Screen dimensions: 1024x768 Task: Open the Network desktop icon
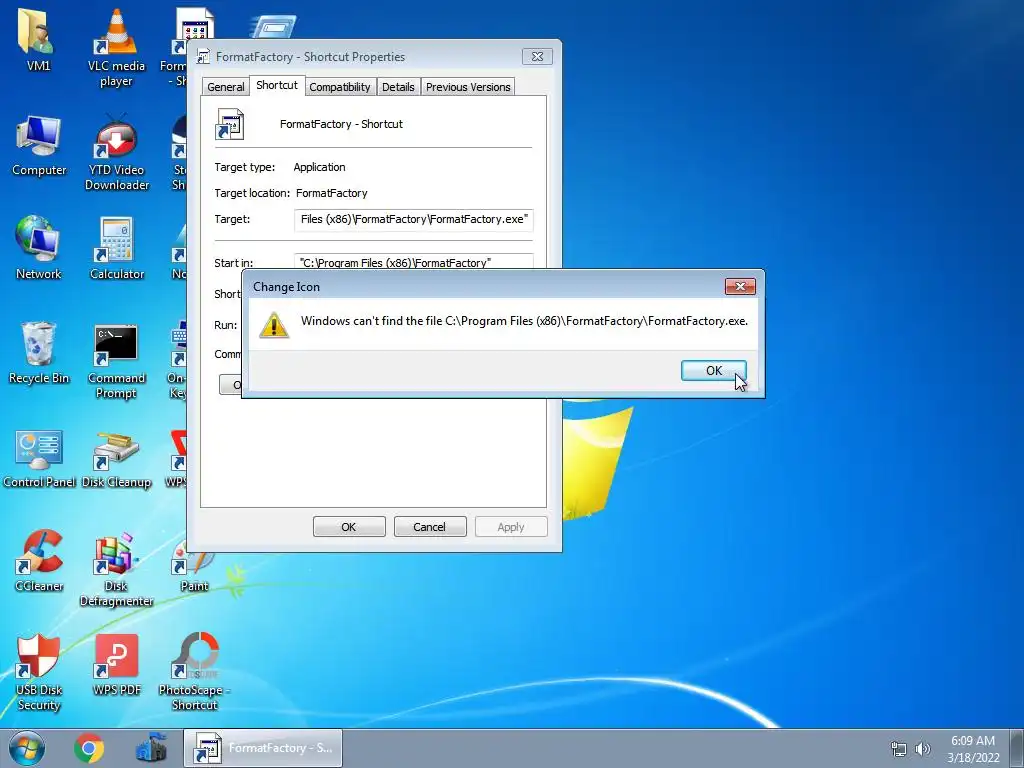(x=39, y=248)
